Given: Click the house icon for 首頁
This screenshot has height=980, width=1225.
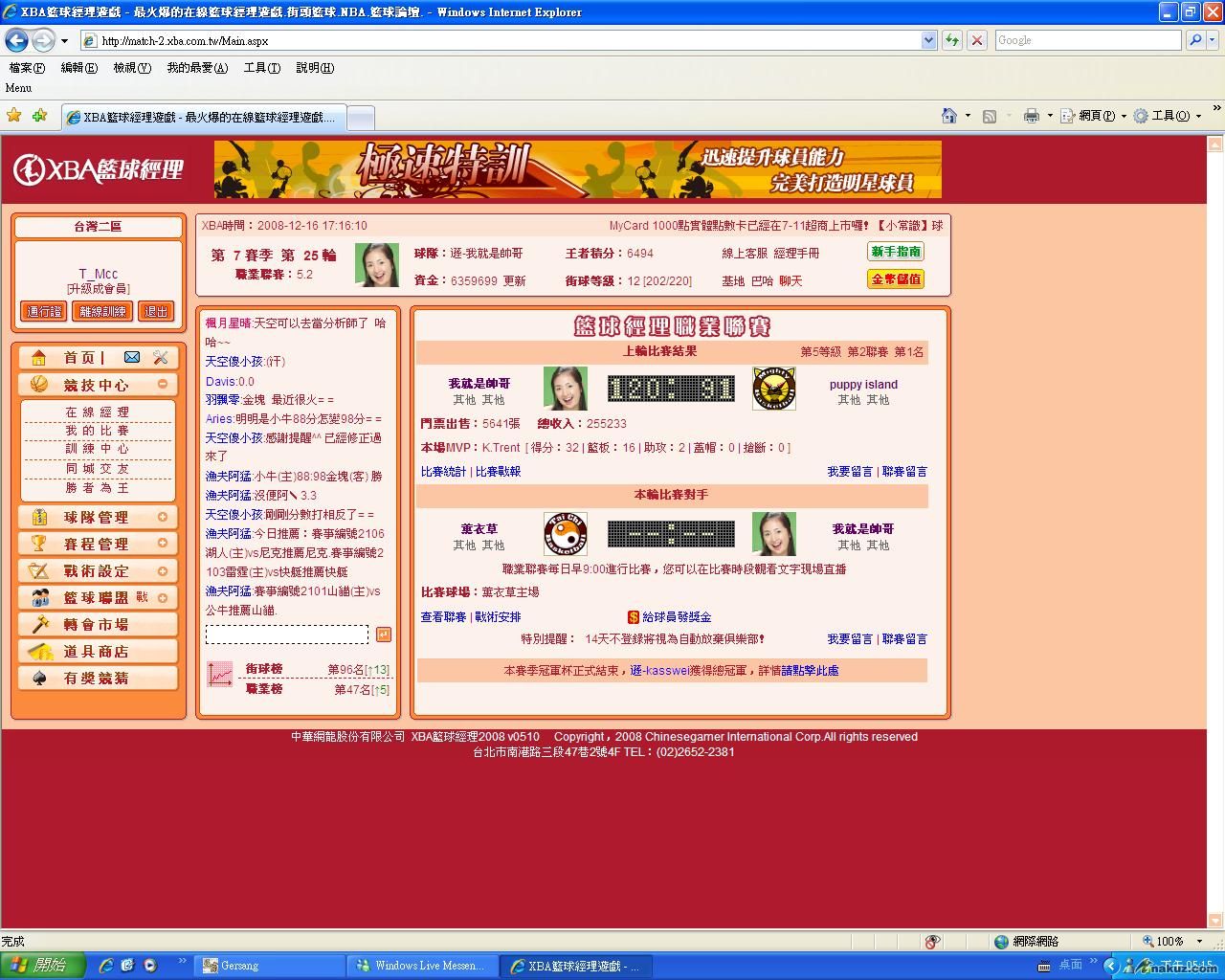Looking at the screenshot, I should [38, 357].
